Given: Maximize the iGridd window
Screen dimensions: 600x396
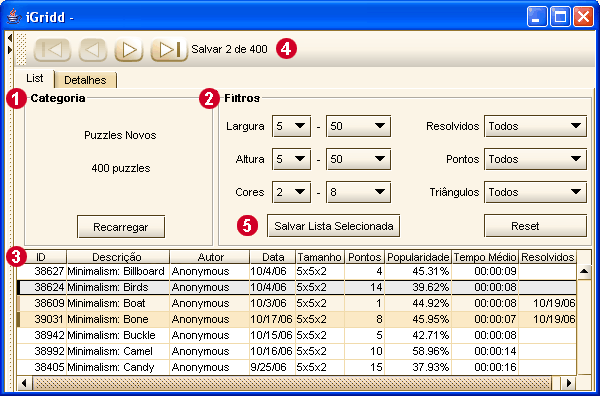Looking at the screenshot, I should coord(560,17).
